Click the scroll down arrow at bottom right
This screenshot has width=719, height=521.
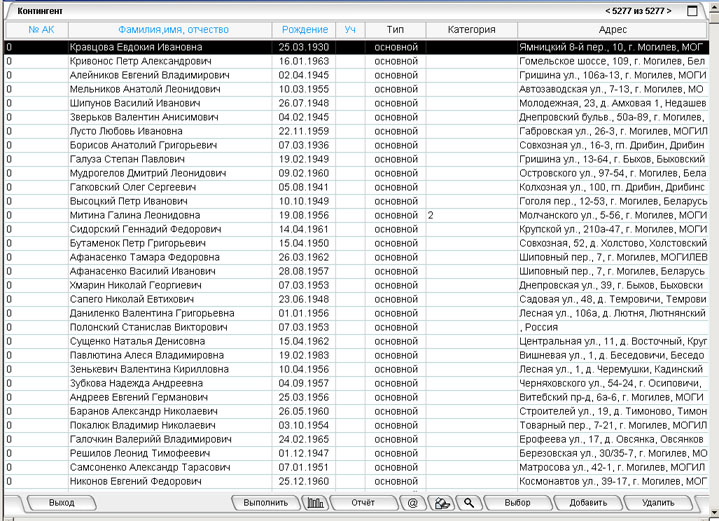click(714, 512)
